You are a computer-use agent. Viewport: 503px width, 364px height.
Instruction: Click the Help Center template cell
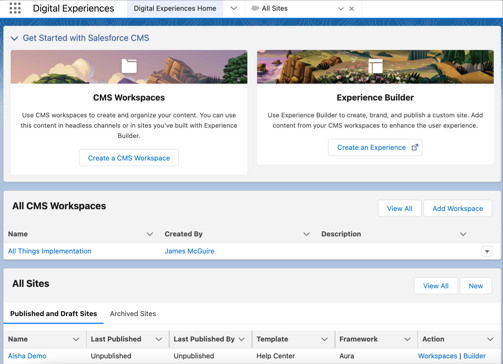click(x=276, y=356)
